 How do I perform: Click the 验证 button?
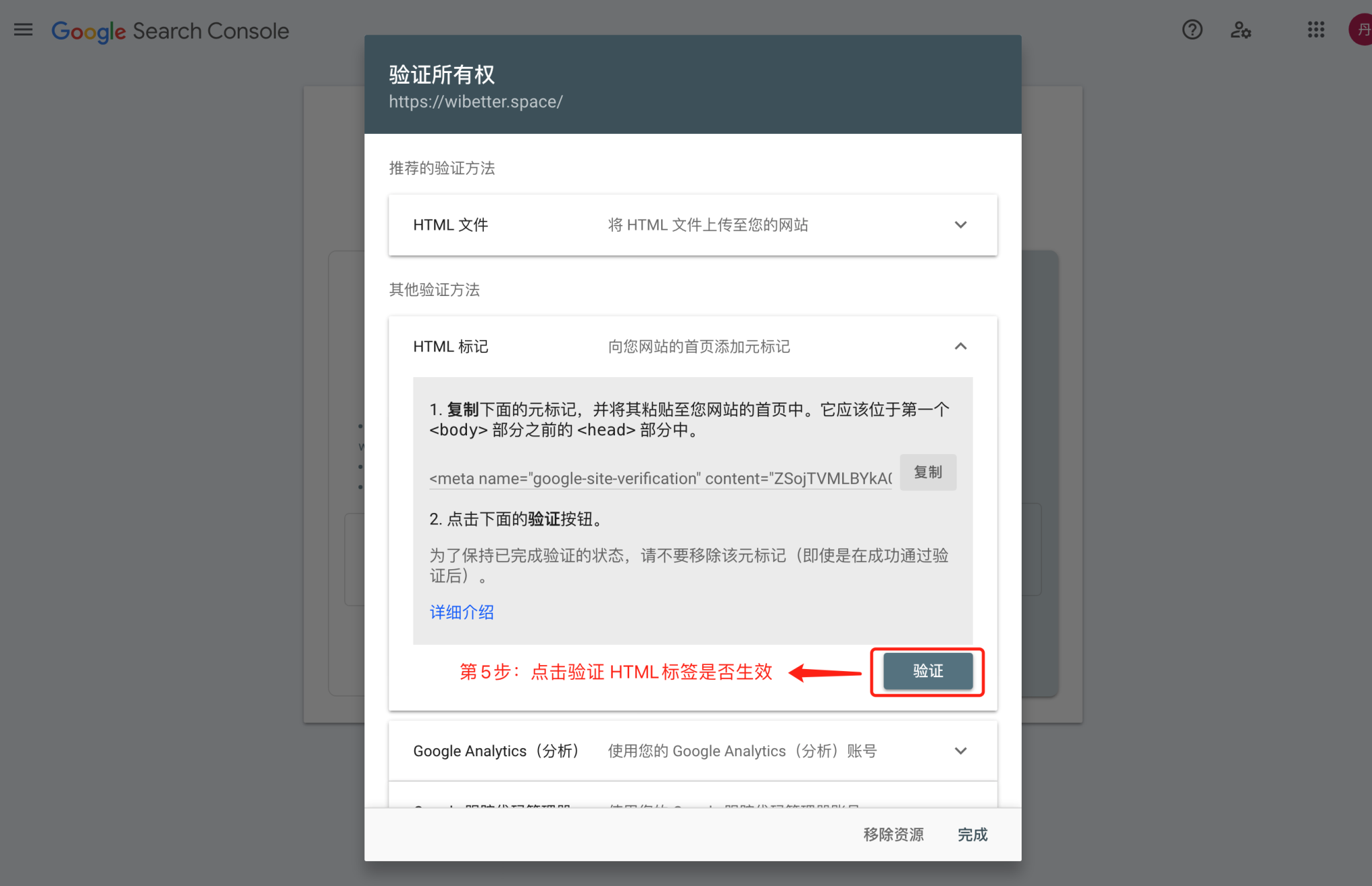click(928, 671)
